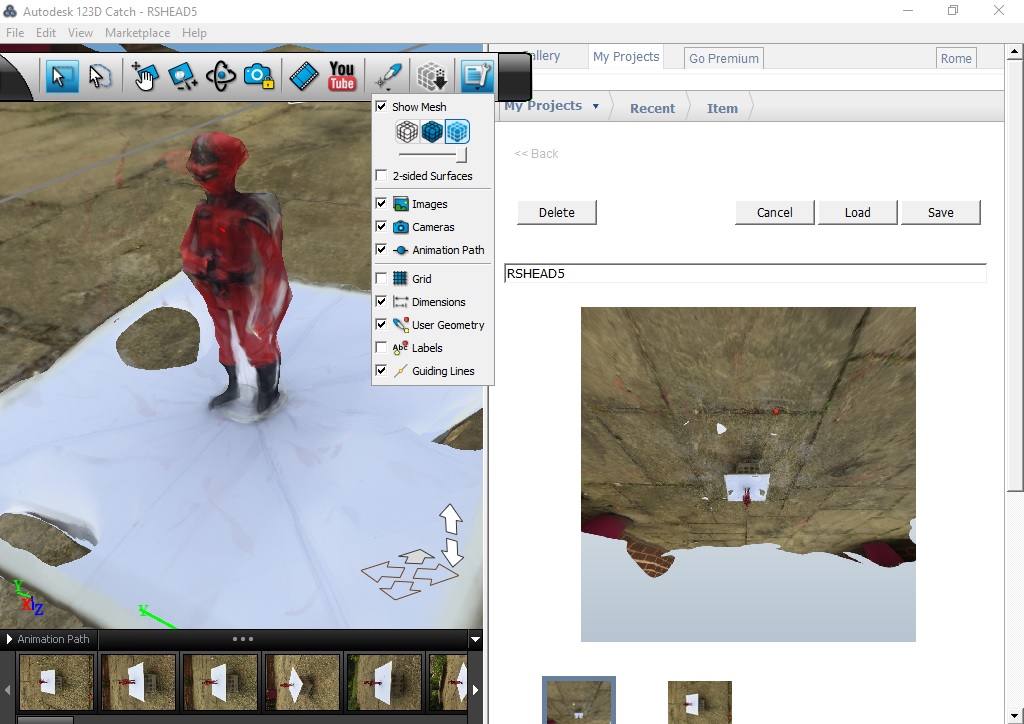This screenshot has height=724, width=1024.
Task: Toggle the Guiding Lines checkbox
Action: pyautogui.click(x=381, y=370)
